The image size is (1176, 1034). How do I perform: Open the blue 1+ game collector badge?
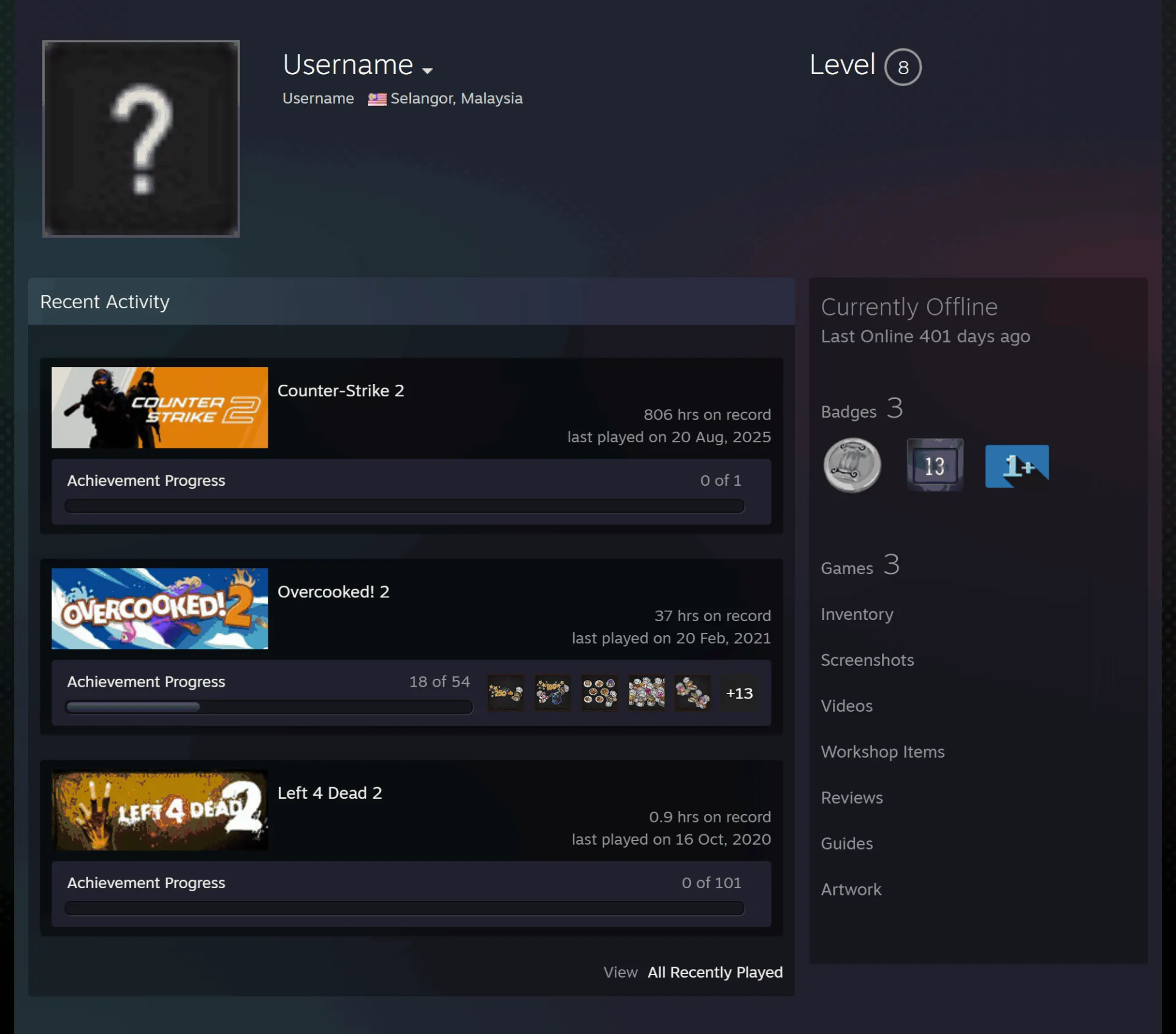tap(1017, 466)
